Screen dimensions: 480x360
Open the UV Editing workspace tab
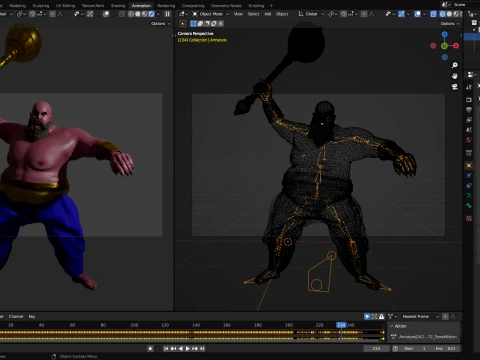click(x=65, y=6)
